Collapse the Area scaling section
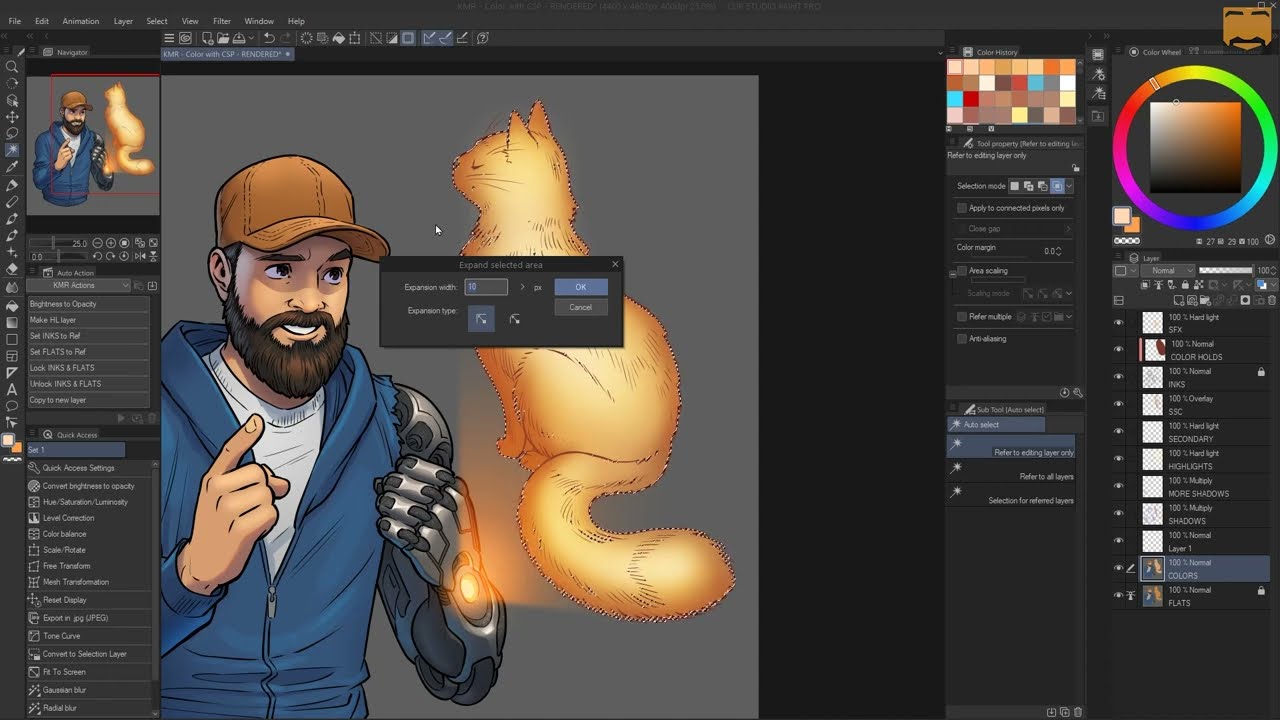 click(x=952, y=273)
